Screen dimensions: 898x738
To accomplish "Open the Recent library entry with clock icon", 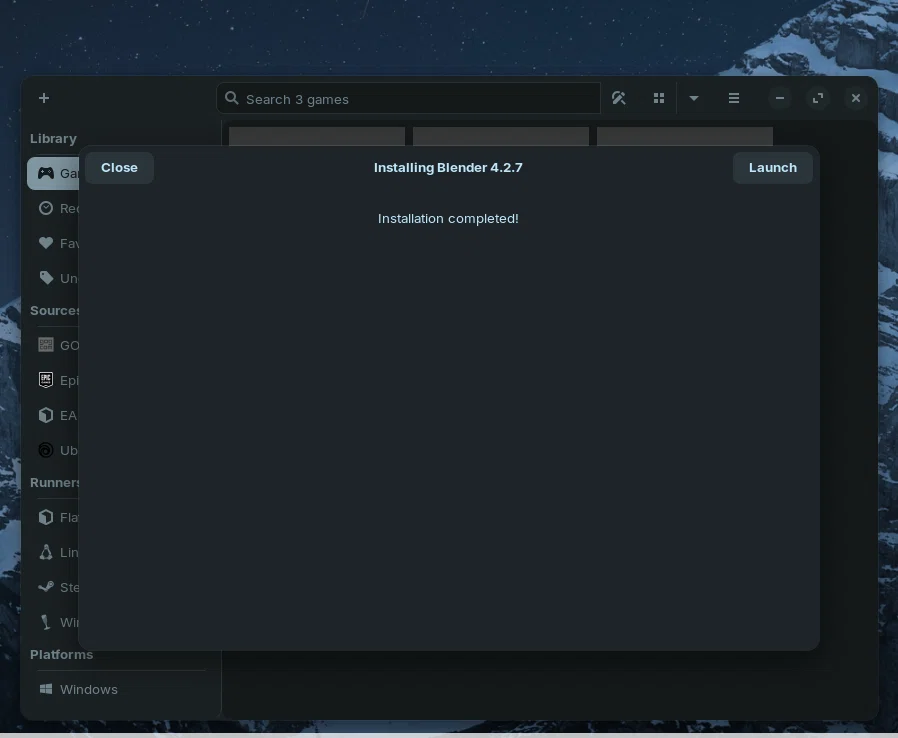I will point(53,208).
